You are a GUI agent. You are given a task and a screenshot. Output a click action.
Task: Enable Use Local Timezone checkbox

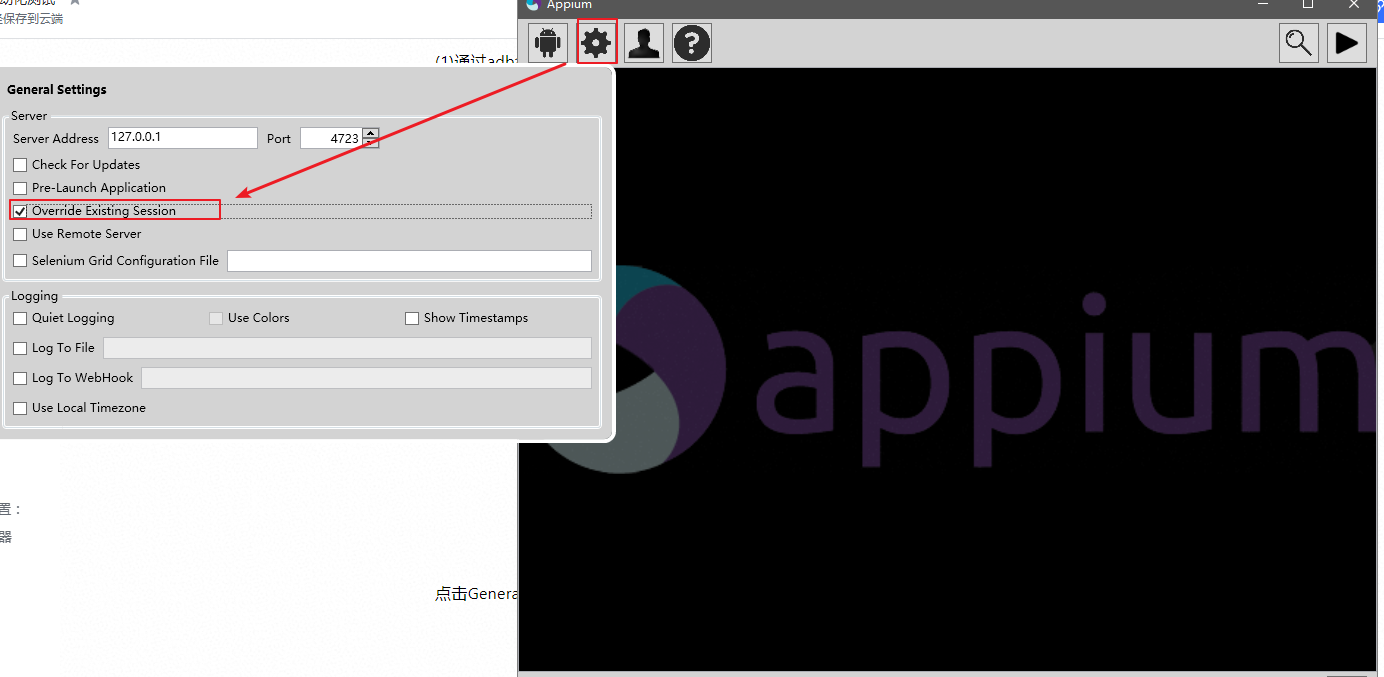click(x=20, y=408)
